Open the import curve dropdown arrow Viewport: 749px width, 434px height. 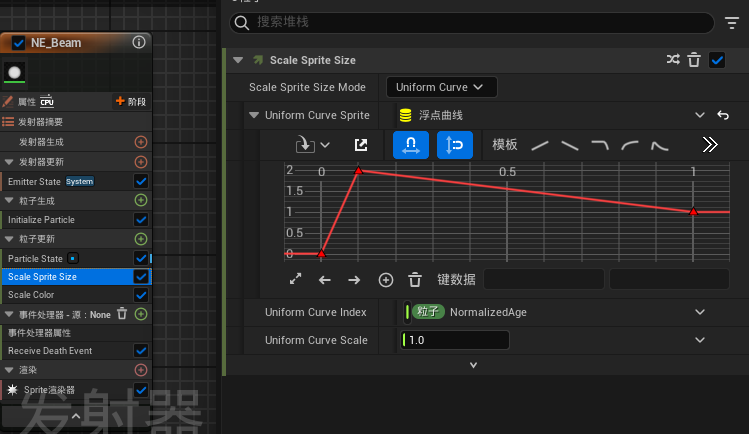[x=325, y=145]
